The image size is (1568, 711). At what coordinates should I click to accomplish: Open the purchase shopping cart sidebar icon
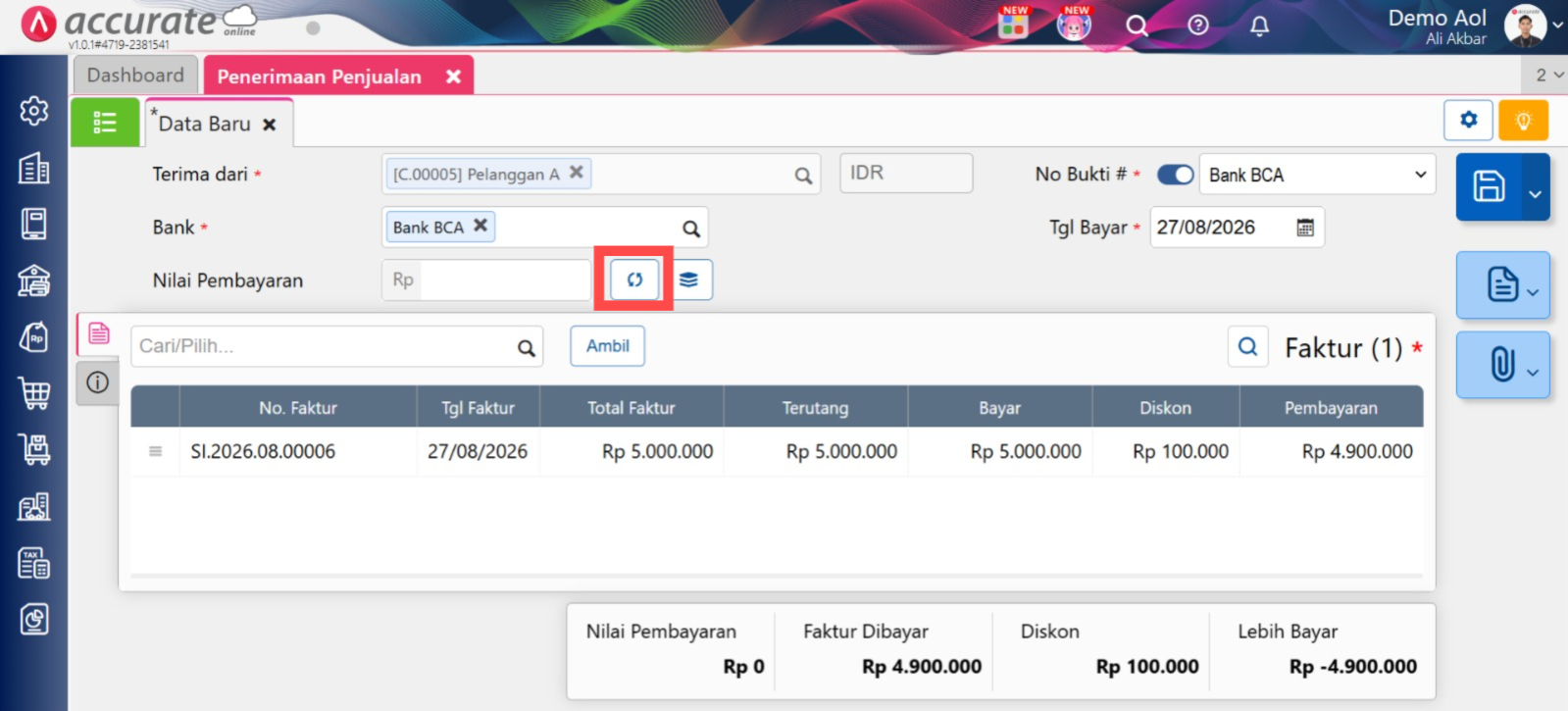pyautogui.click(x=34, y=393)
